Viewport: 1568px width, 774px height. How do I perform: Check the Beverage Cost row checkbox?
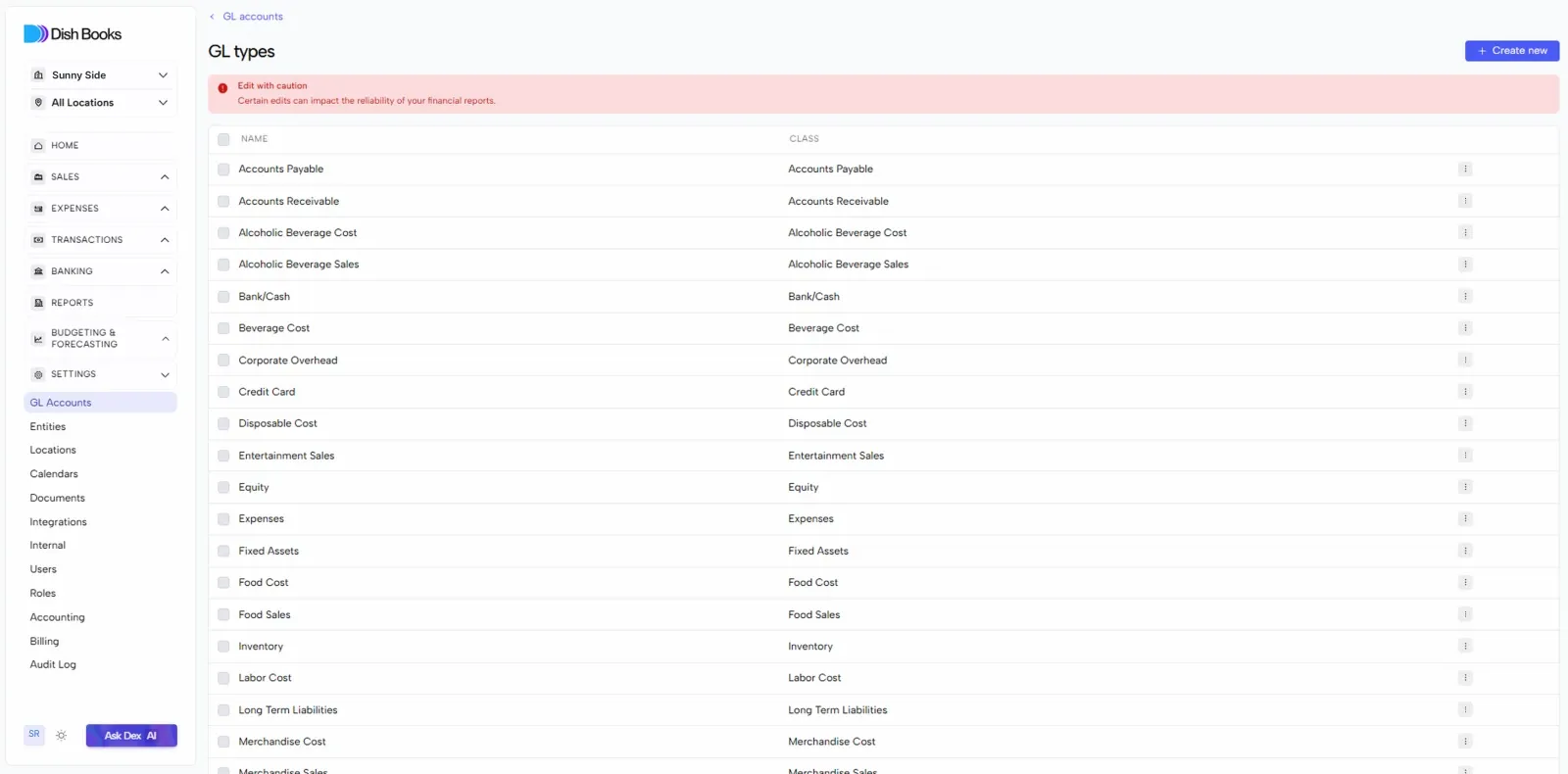[223, 328]
